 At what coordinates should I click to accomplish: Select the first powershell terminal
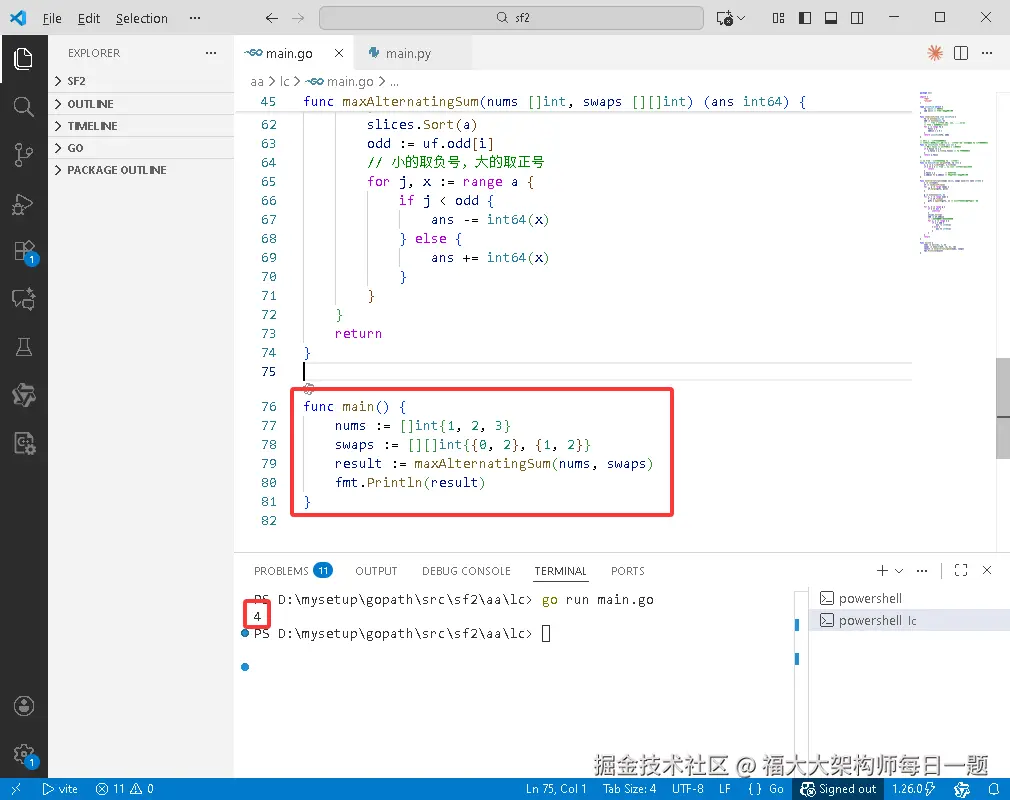909,598
